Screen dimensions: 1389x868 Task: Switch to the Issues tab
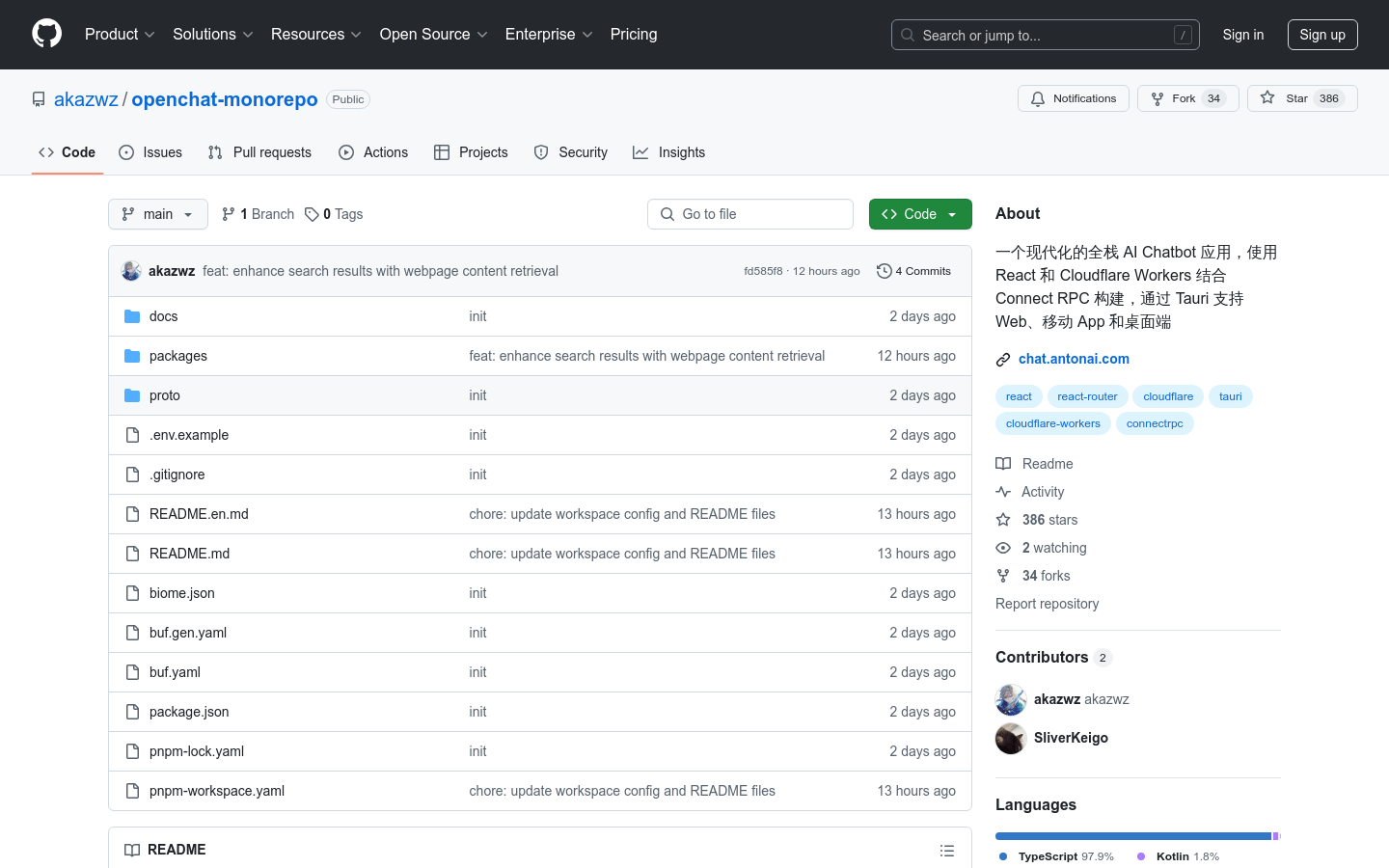pyautogui.click(x=150, y=152)
